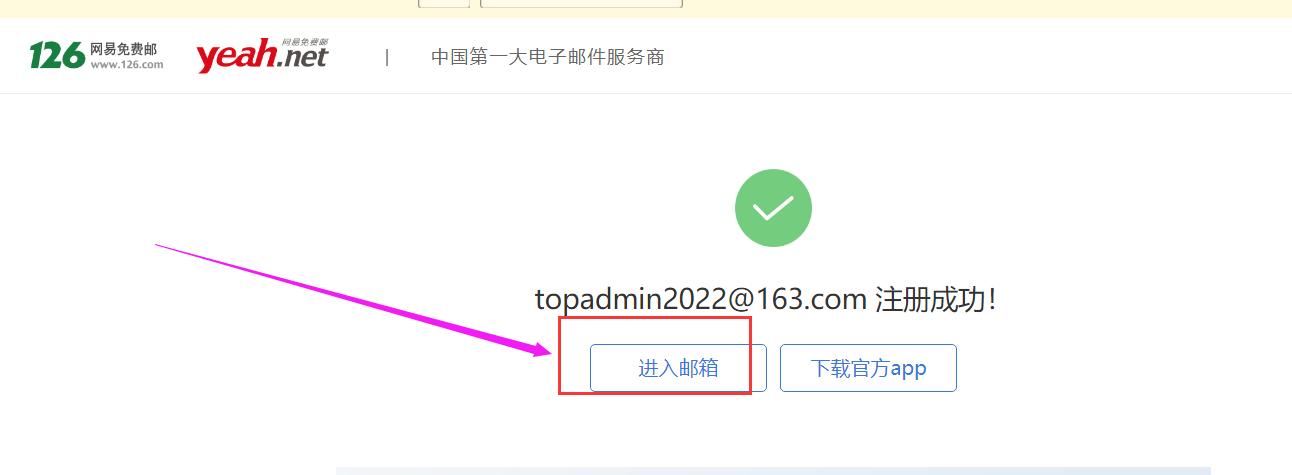
Task: Click the 下载官方app button
Action: point(868,368)
